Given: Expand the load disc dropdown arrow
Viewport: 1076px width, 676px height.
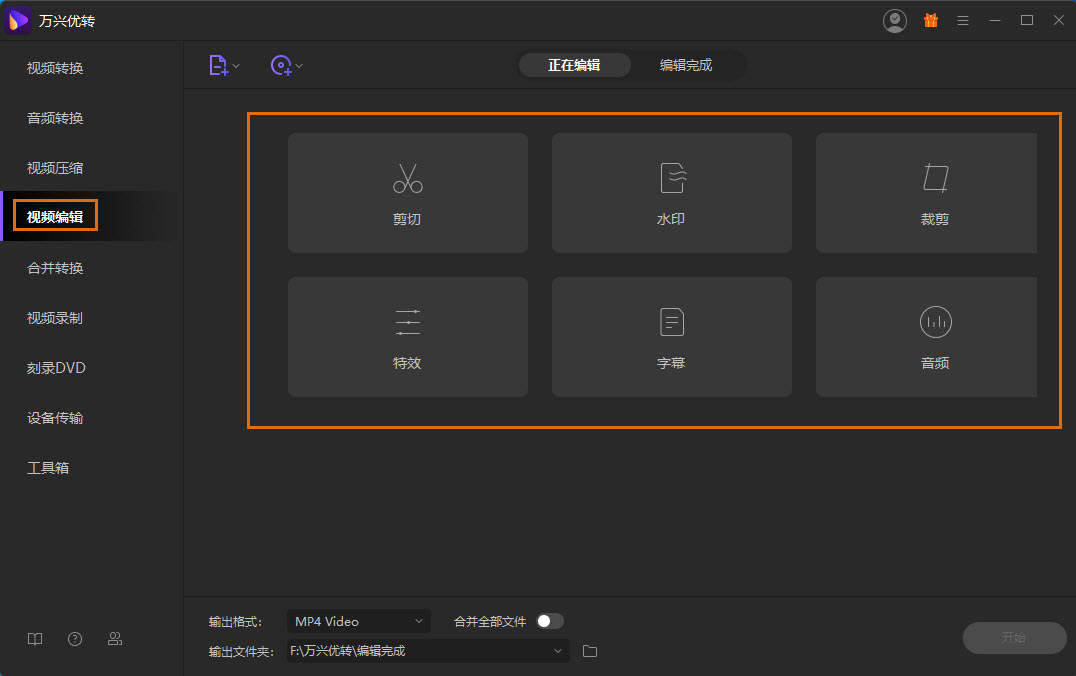Looking at the screenshot, I should [x=299, y=67].
